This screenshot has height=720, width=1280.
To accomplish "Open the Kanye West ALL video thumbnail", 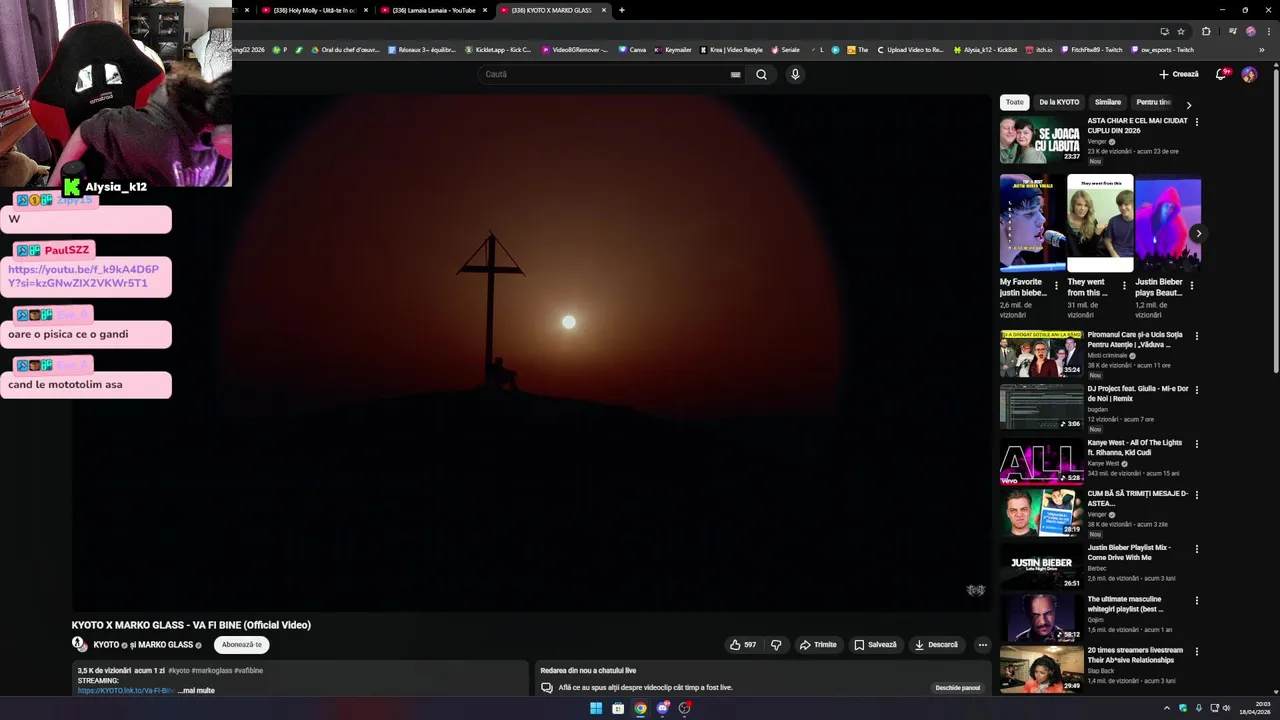I will pyautogui.click(x=1041, y=462).
